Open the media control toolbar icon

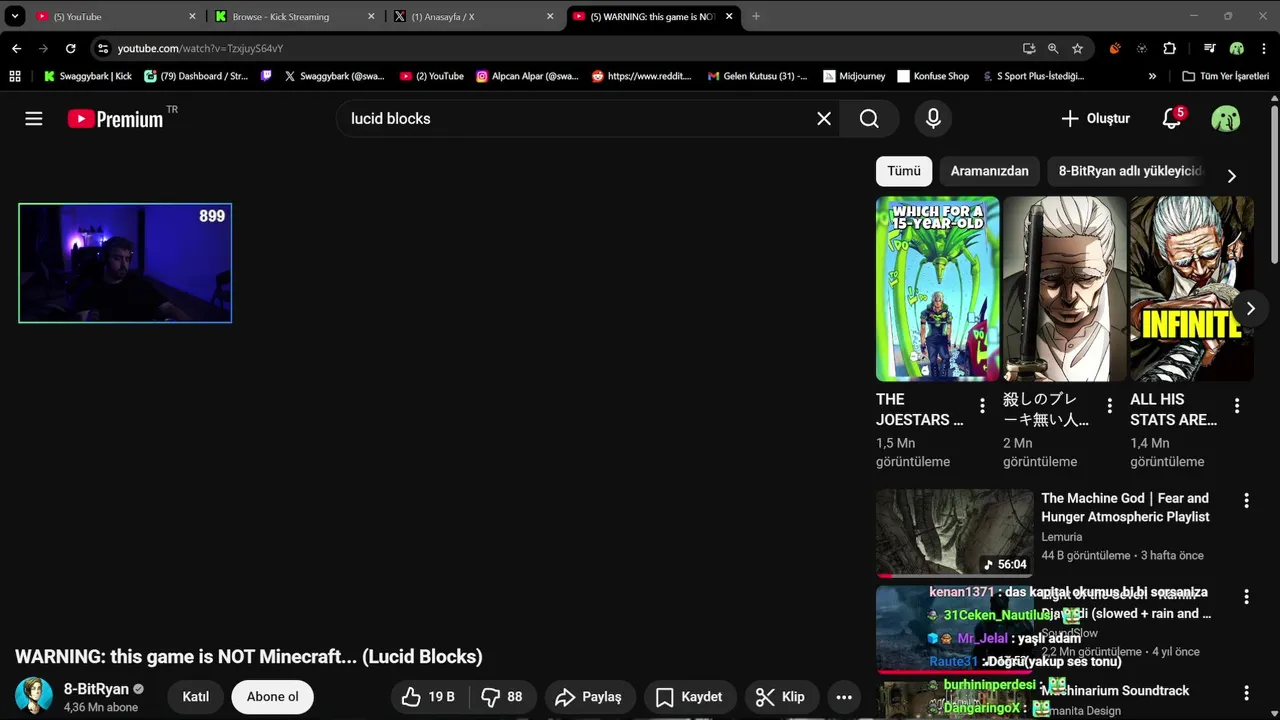1209,48
